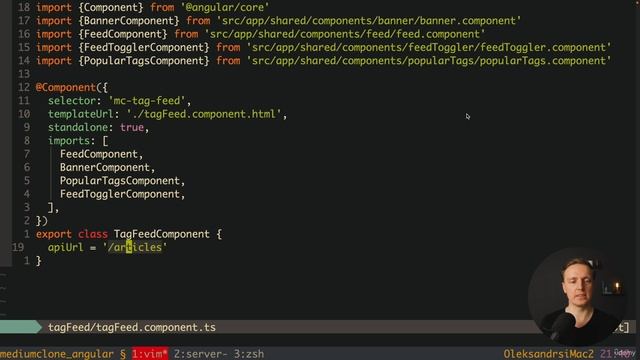Click the import keyword on line 18
Screen dimensions: 640x360
coord(54,7)
